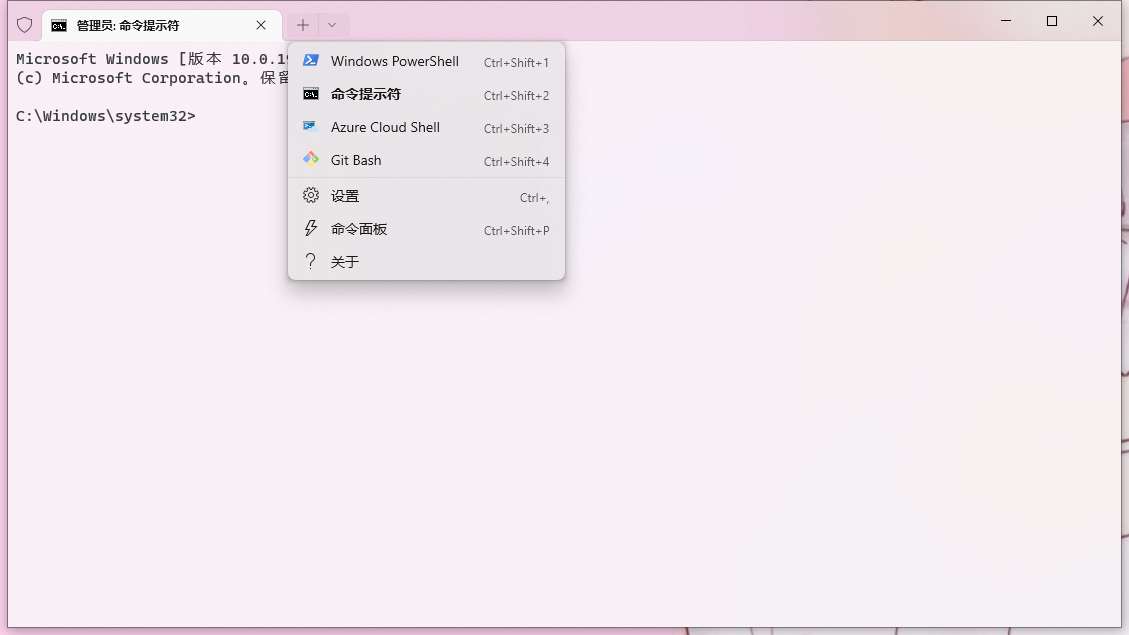Click the blue Windows PowerShell icon
1129x635 pixels.
311,61
